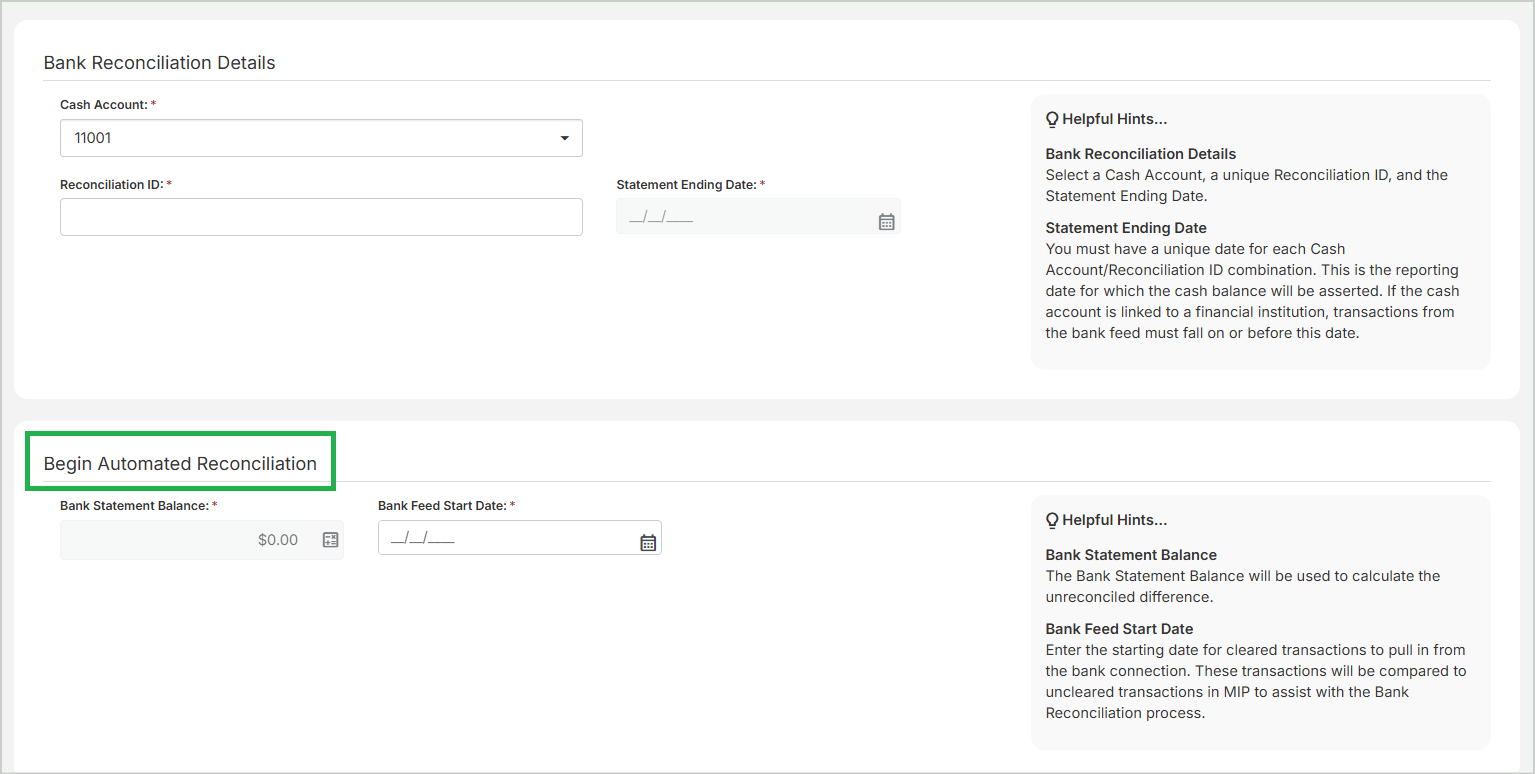Click the Bank Feed Start Date field label

click(442, 506)
